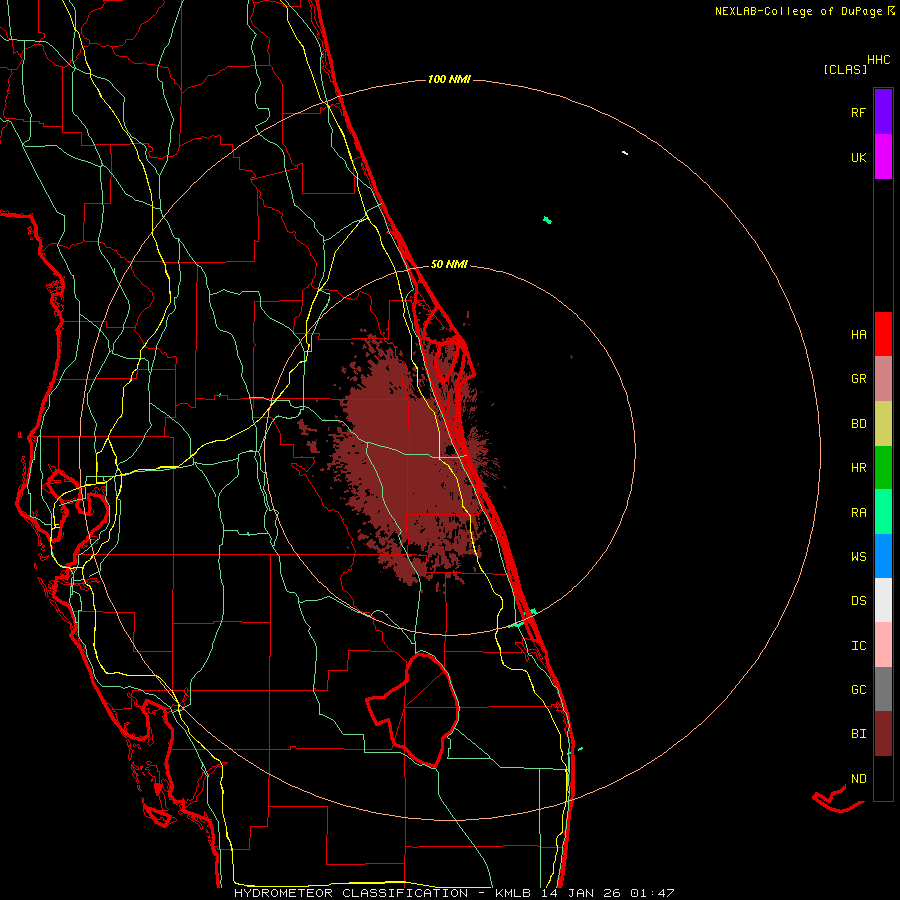The width and height of the screenshot is (900, 900).
Task: Click the ND black legend swatch
Action: pos(883,778)
